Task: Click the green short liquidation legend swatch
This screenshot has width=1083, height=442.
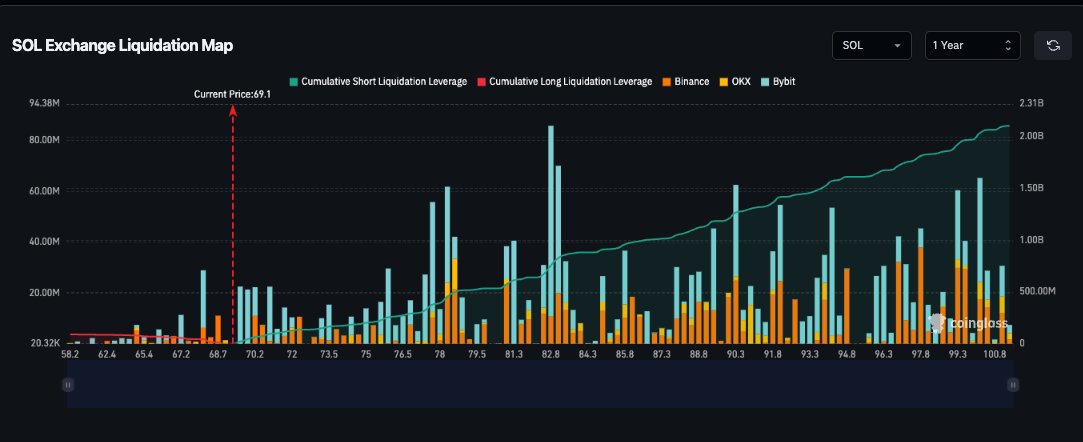Action: point(294,81)
